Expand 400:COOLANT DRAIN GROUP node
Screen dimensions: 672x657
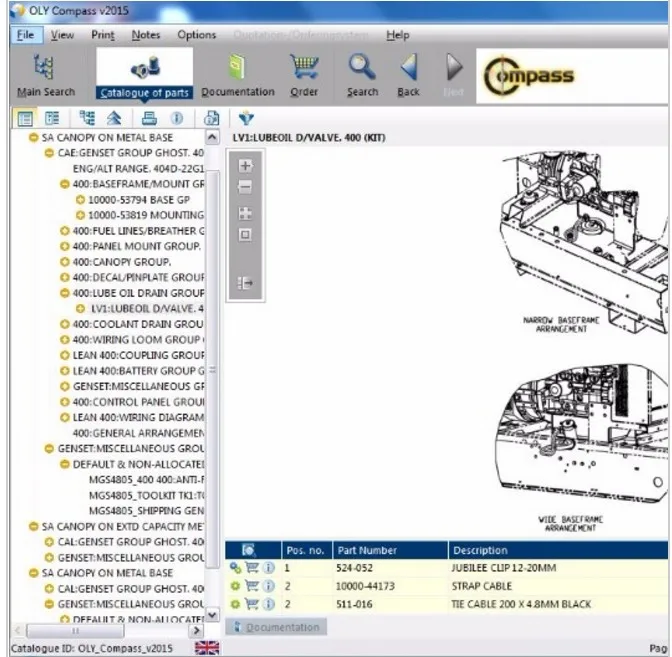(65, 324)
